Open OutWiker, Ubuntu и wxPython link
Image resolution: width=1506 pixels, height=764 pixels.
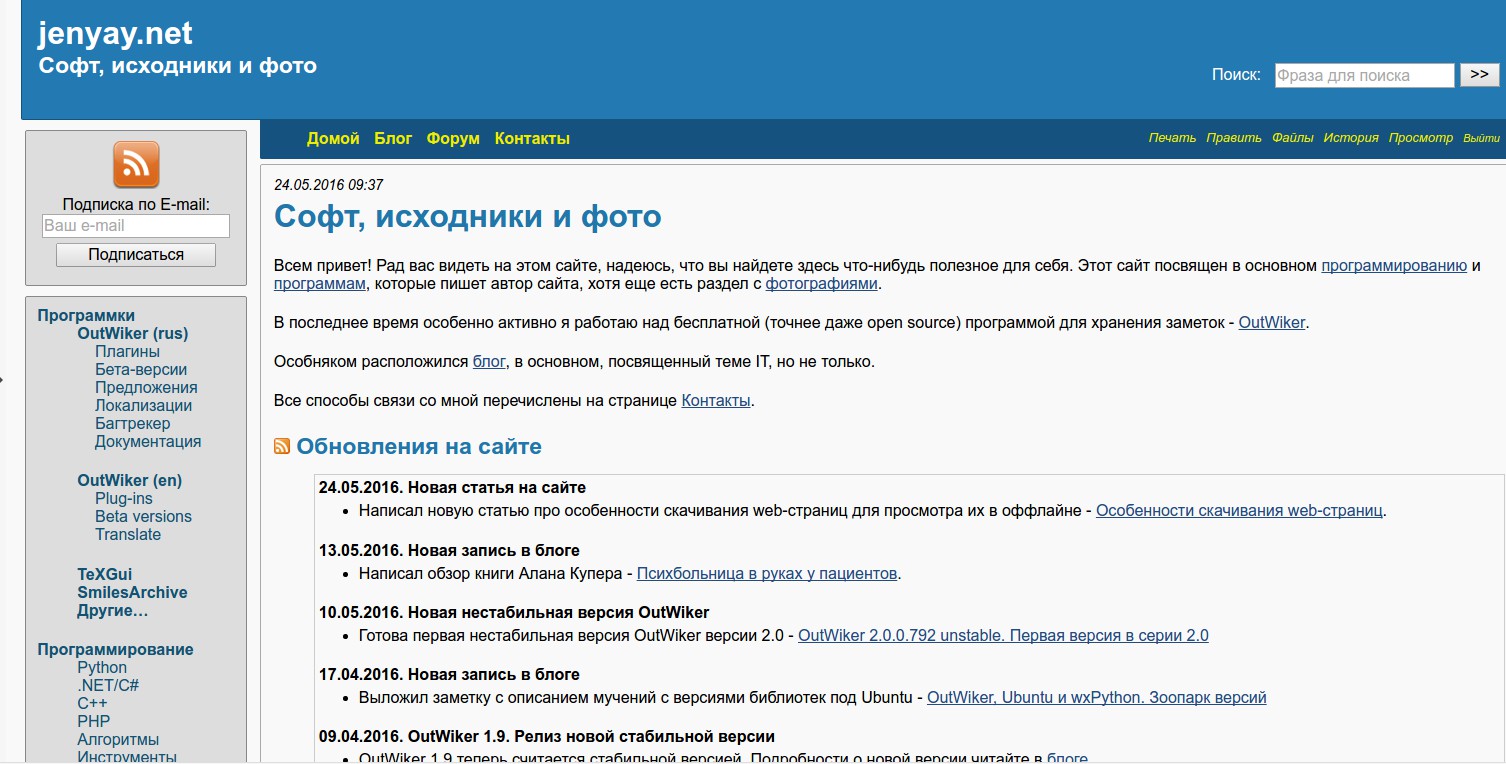pos(1096,698)
